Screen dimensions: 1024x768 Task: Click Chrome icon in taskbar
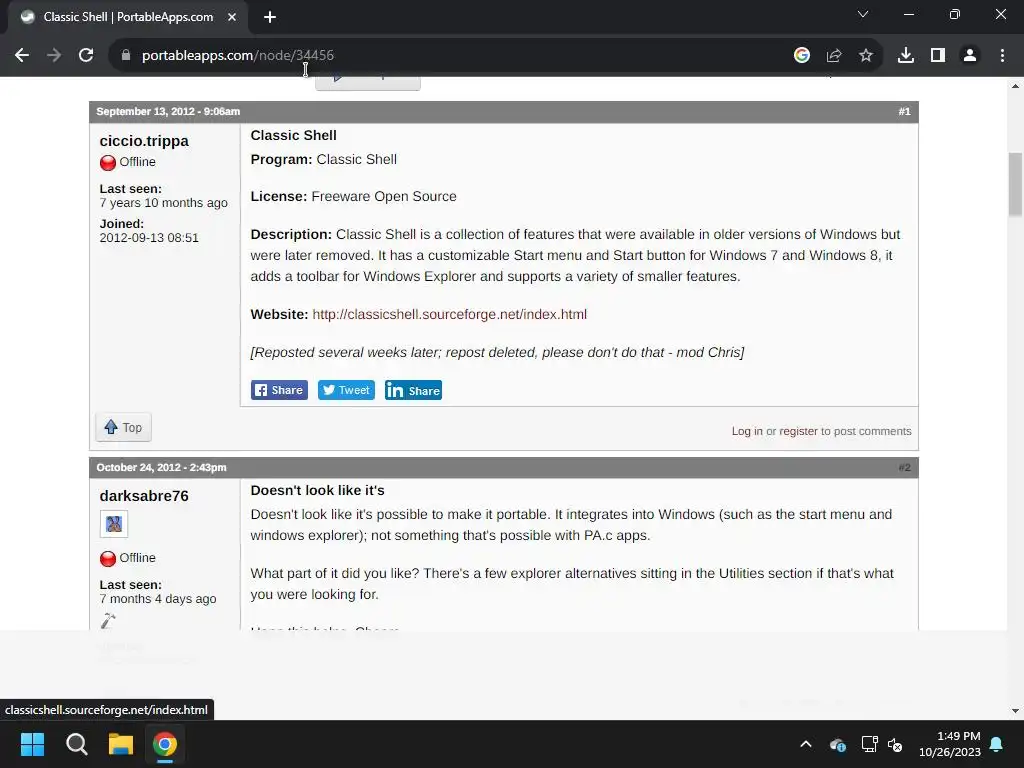pos(165,744)
